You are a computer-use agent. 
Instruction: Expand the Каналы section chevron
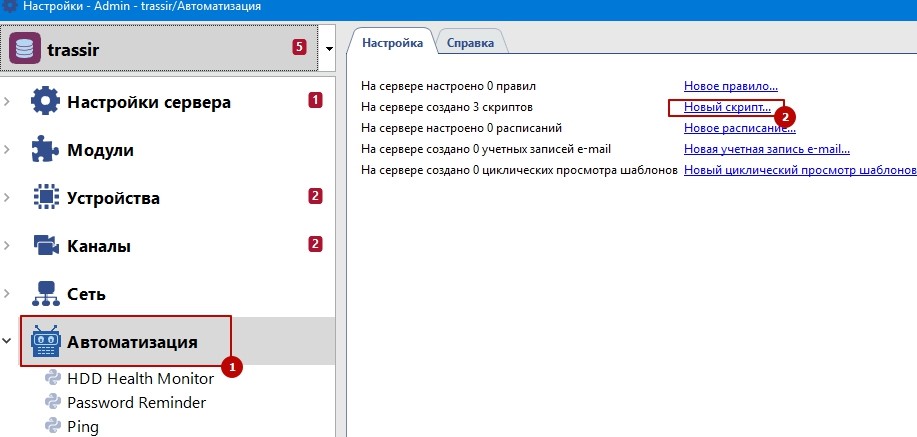pyautogui.click(x=8, y=246)
